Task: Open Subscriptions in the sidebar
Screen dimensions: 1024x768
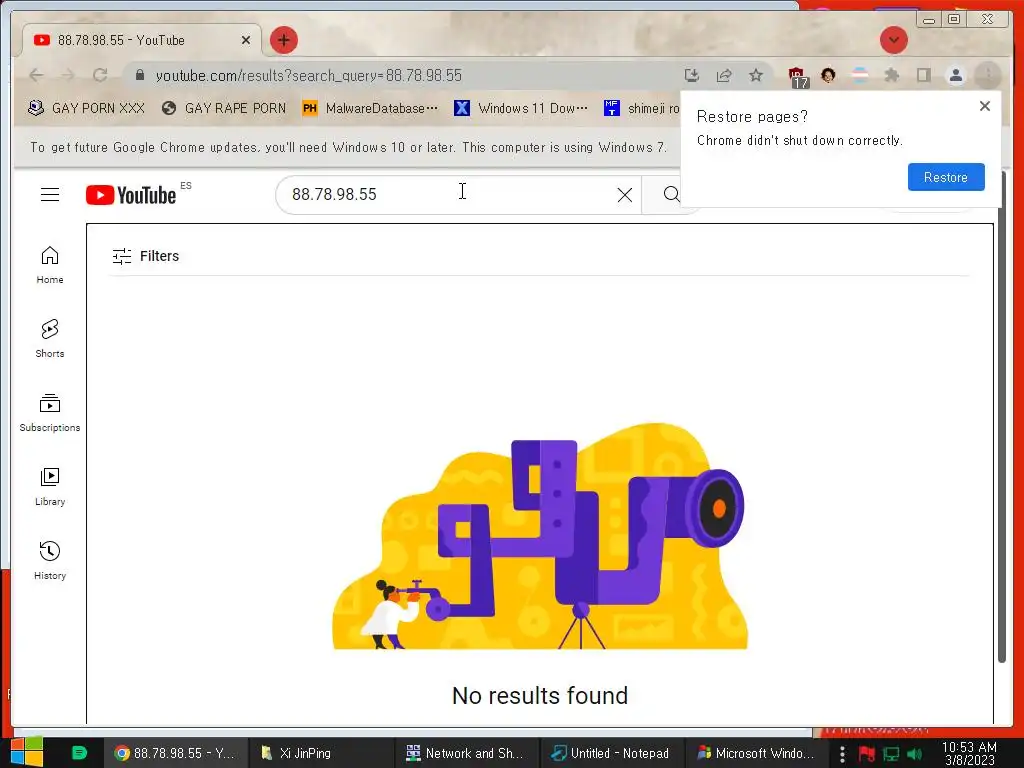Action: click(x=50, y=413)
